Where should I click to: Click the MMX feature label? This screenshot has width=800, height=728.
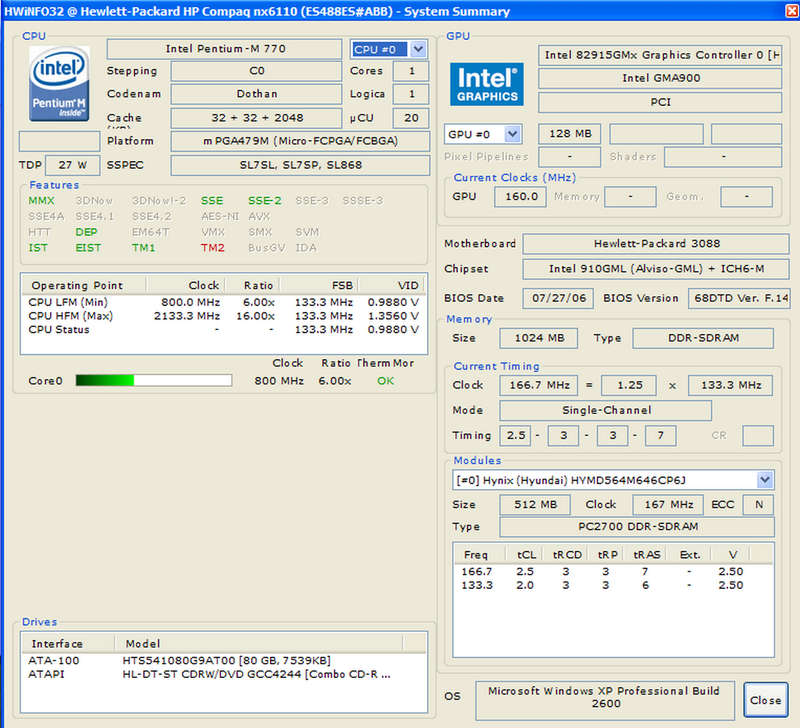[41, 201]
